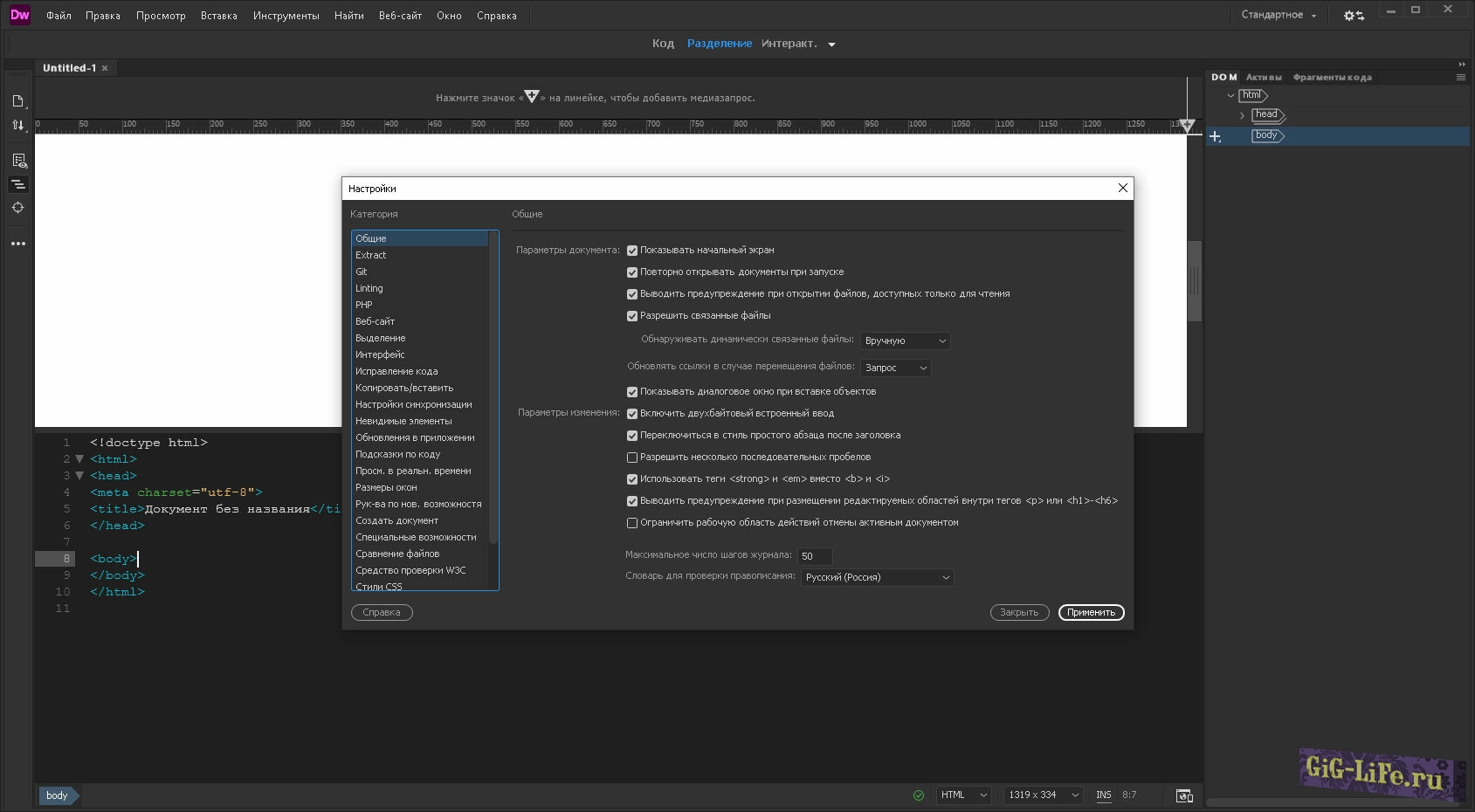
Task: Uncheck Показывать начальный экран checkbox
Action: click(x=632, y=251)
